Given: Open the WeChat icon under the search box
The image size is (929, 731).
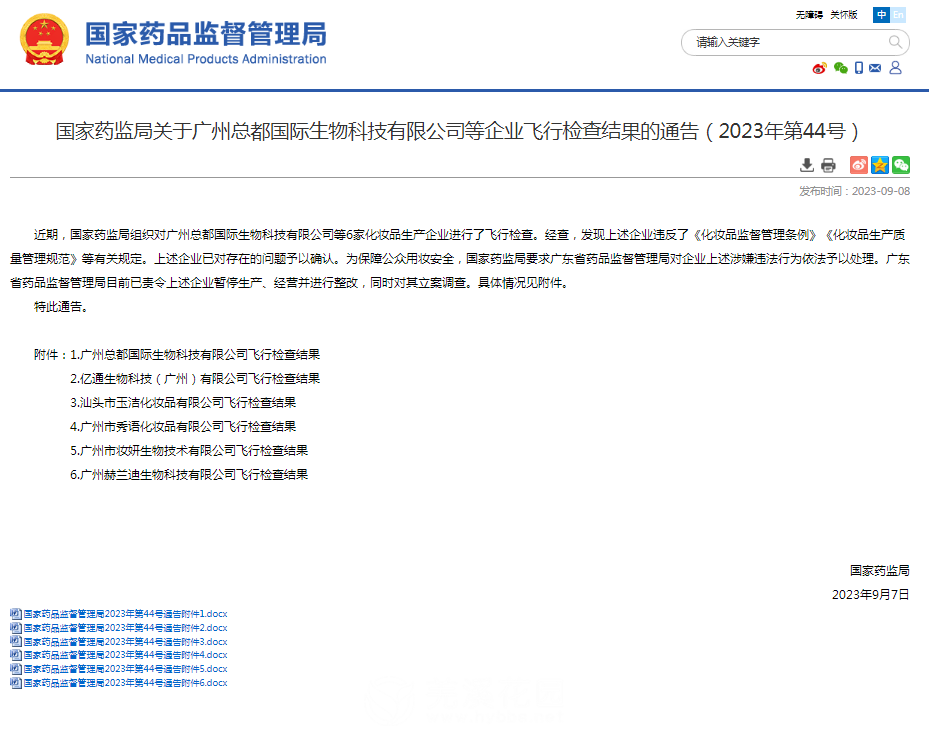Looking at the screenshot, I should [x=840, y=68].
